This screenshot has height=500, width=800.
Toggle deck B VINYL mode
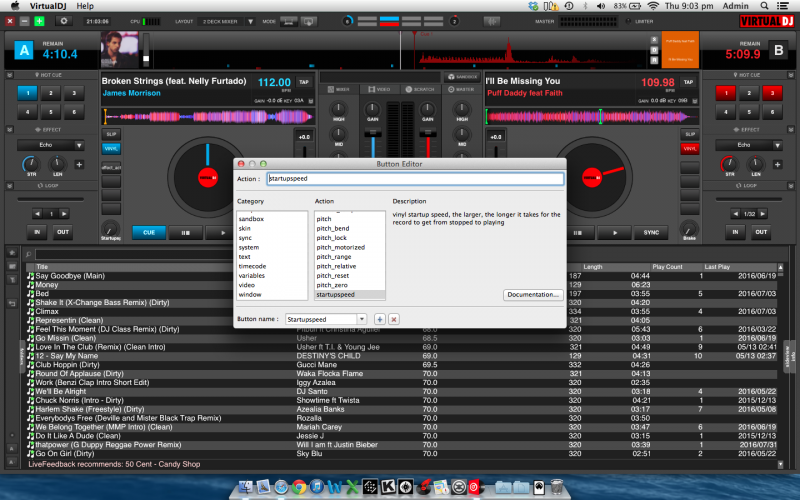coord(690,148)
